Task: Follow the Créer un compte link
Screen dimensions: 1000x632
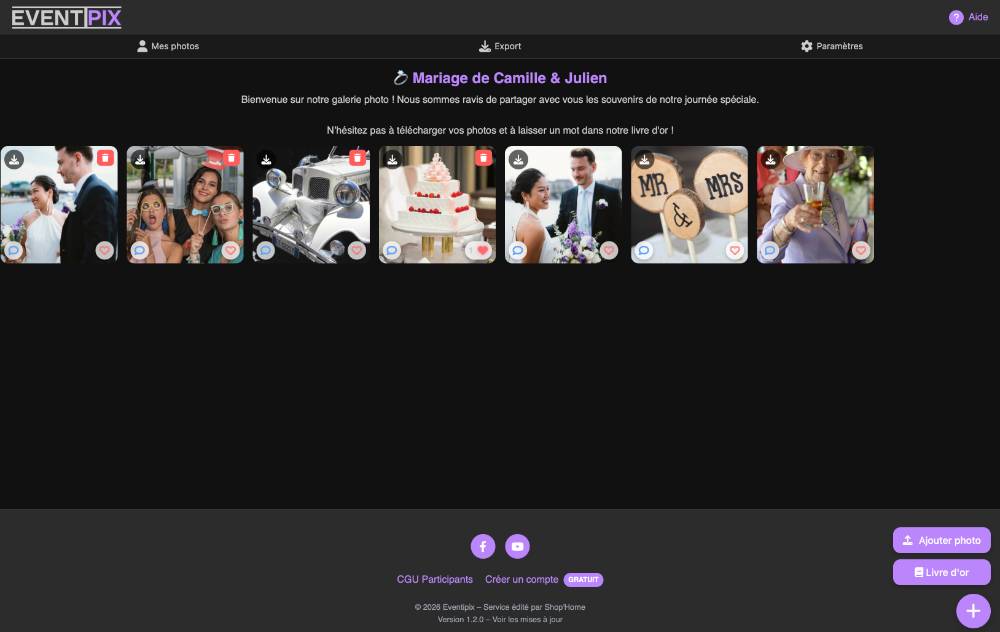Action: tap(521, 580)
